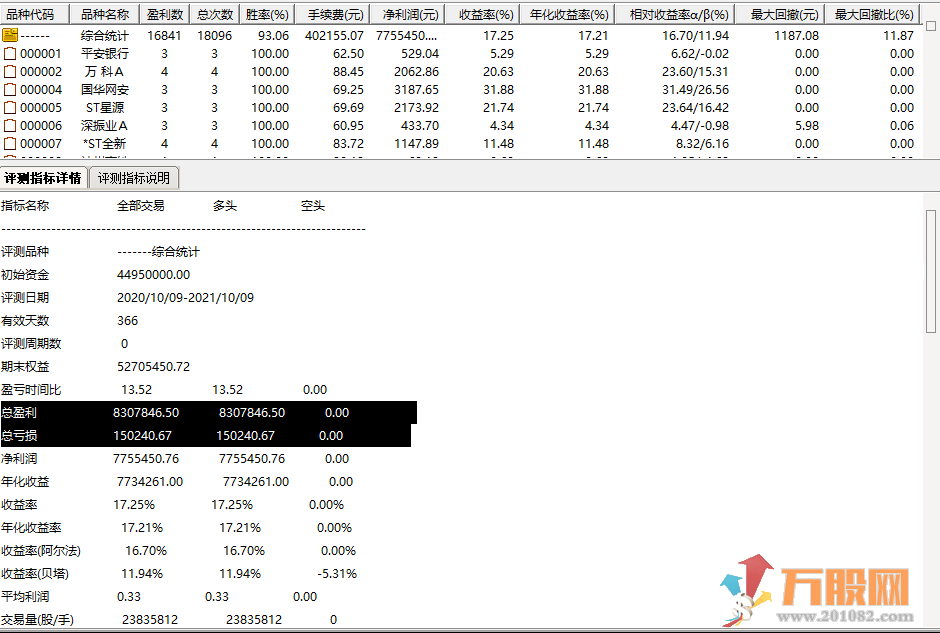
Task: Click the folder icon of 综合统计 row
Action: [10, 35]
